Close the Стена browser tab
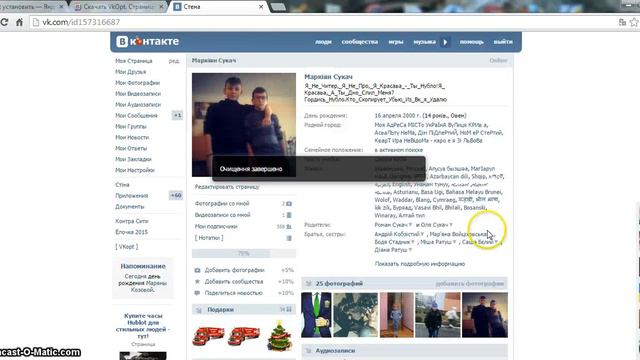Image resolution: width=640 pixels, height=360 pixels. coord(261,7)
